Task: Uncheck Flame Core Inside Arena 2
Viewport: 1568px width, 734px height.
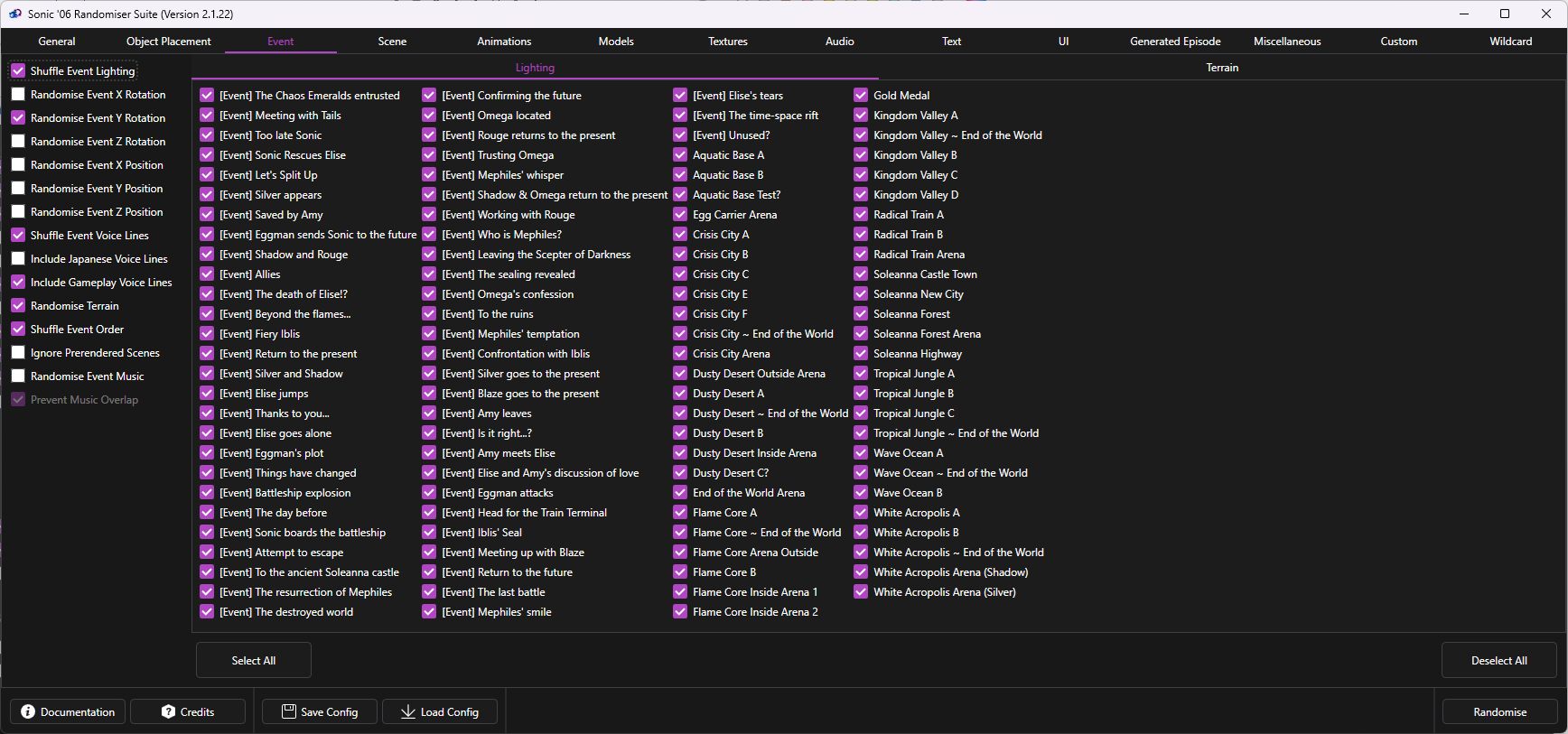Action: [x=680, y=611]
